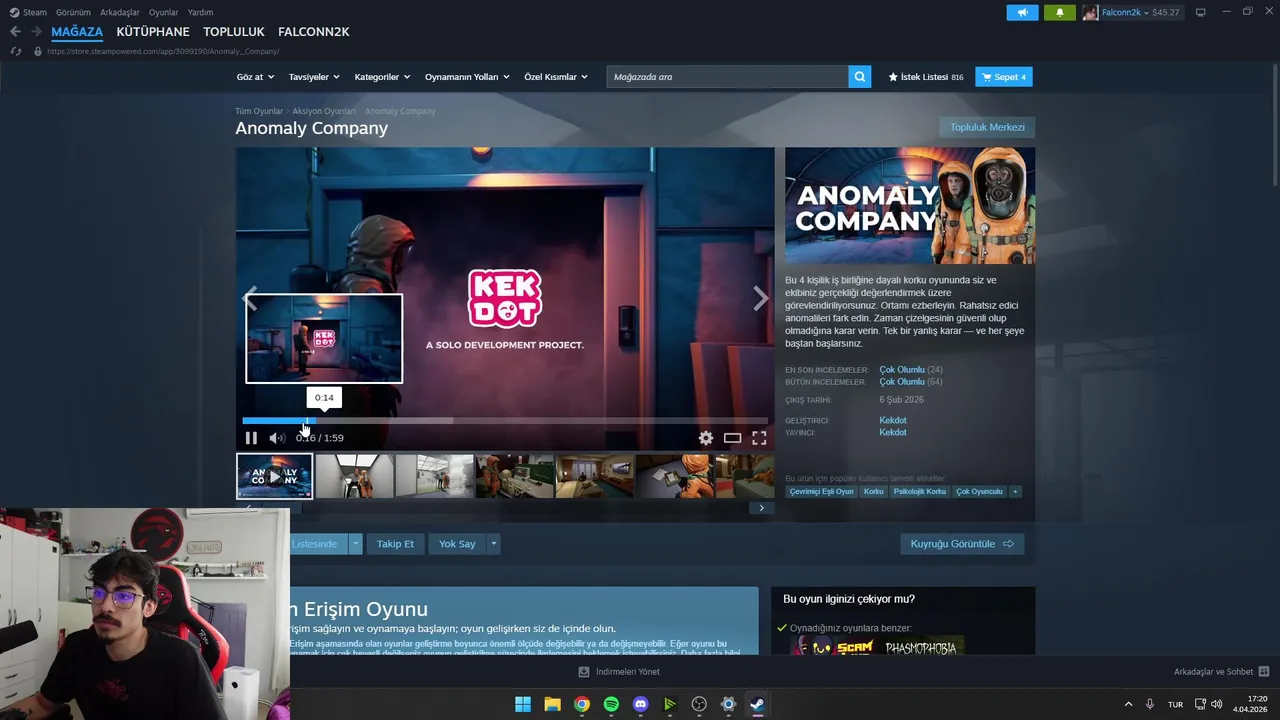This screenshot has width=1280, height=720.
Task: Open the TOPLULUK tab
Action: pyautogui.click(x=234, y=32)
